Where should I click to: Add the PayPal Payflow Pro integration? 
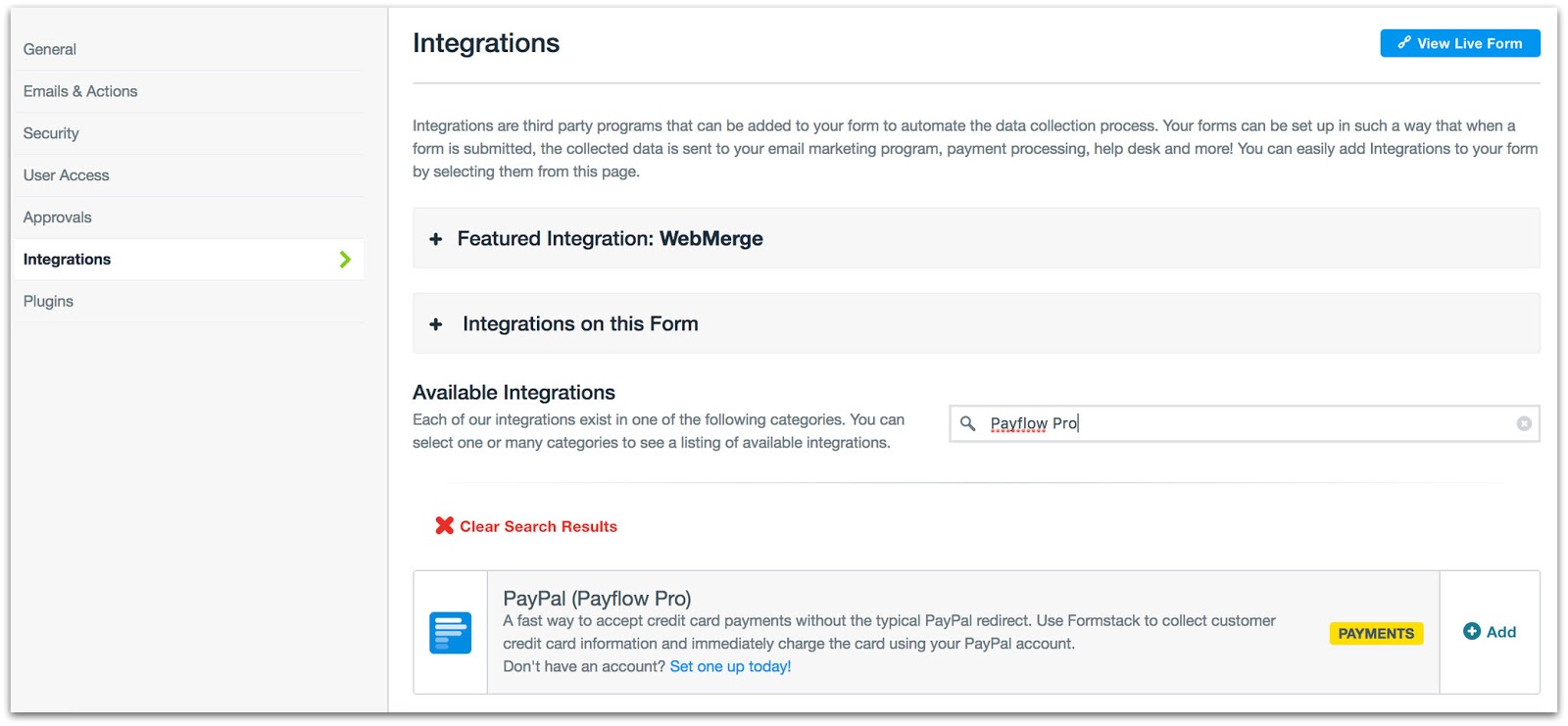pos(1490,632)
